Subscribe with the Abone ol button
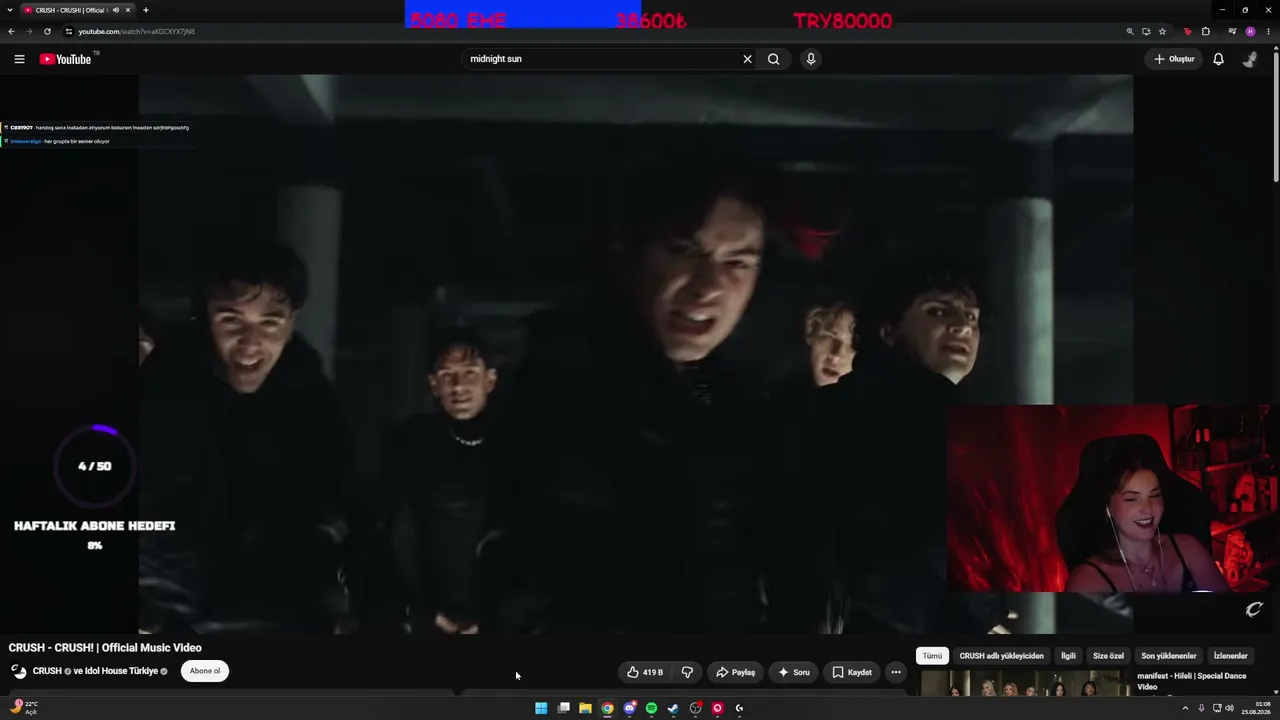 click(x=205, y=671)
